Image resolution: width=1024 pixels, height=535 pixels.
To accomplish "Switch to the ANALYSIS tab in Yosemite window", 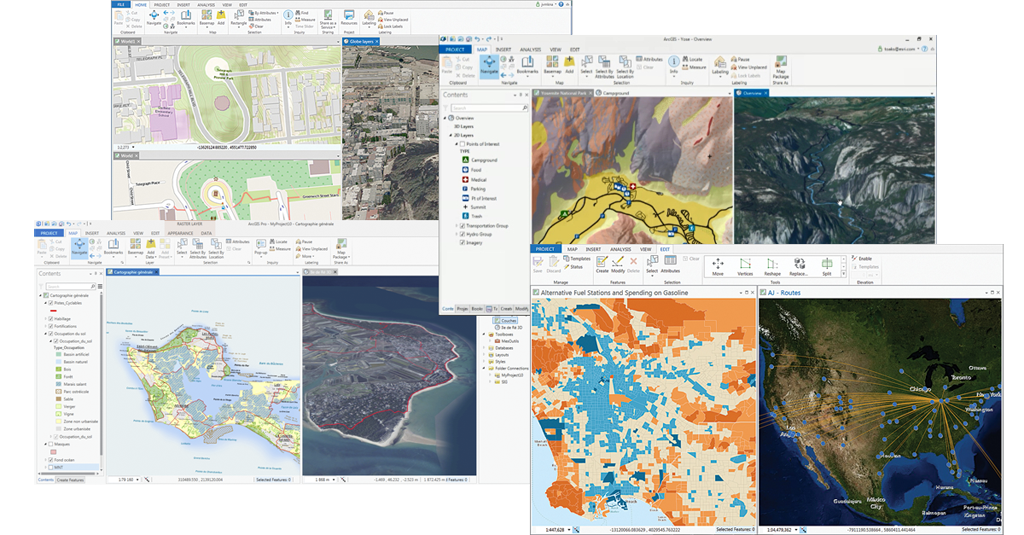I will tap(530, 49).
